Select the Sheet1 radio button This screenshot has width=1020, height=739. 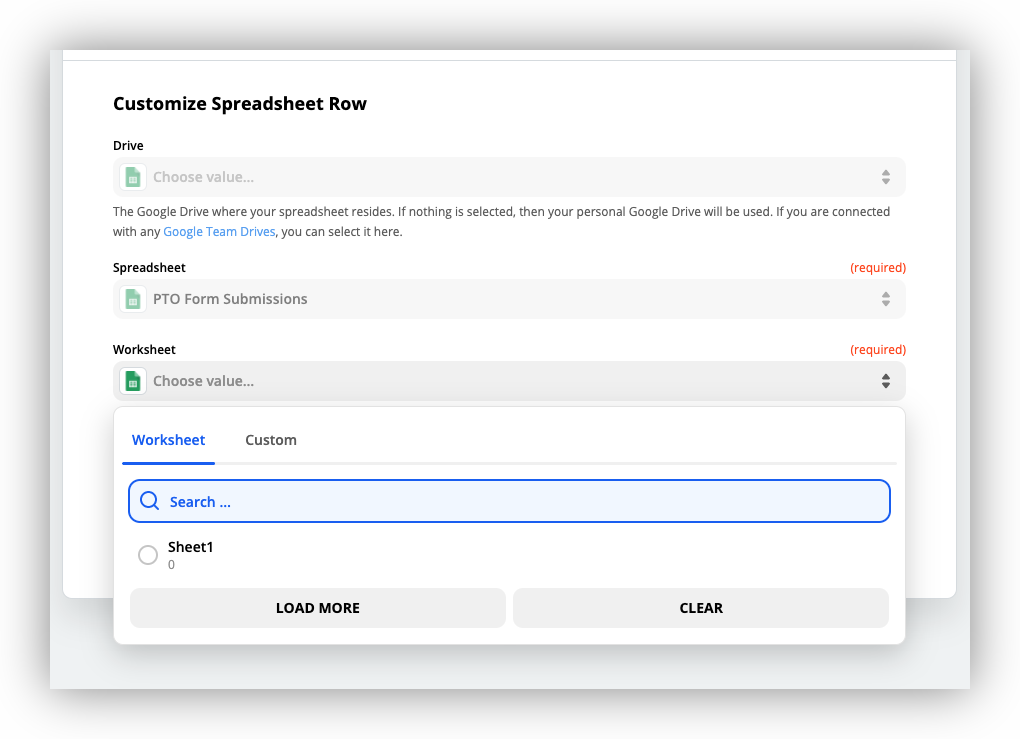148,555
